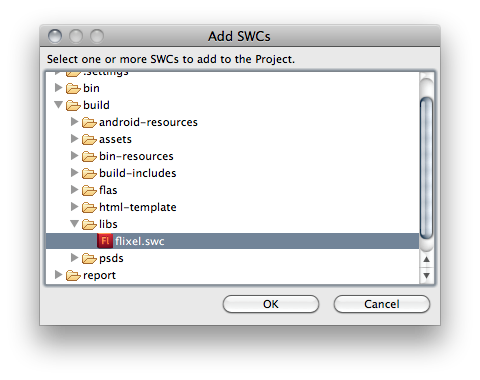Collapse the libs folder triangle
Viewport: 480px width, 380px height.
pyautogui.click(x=74, y=224)
